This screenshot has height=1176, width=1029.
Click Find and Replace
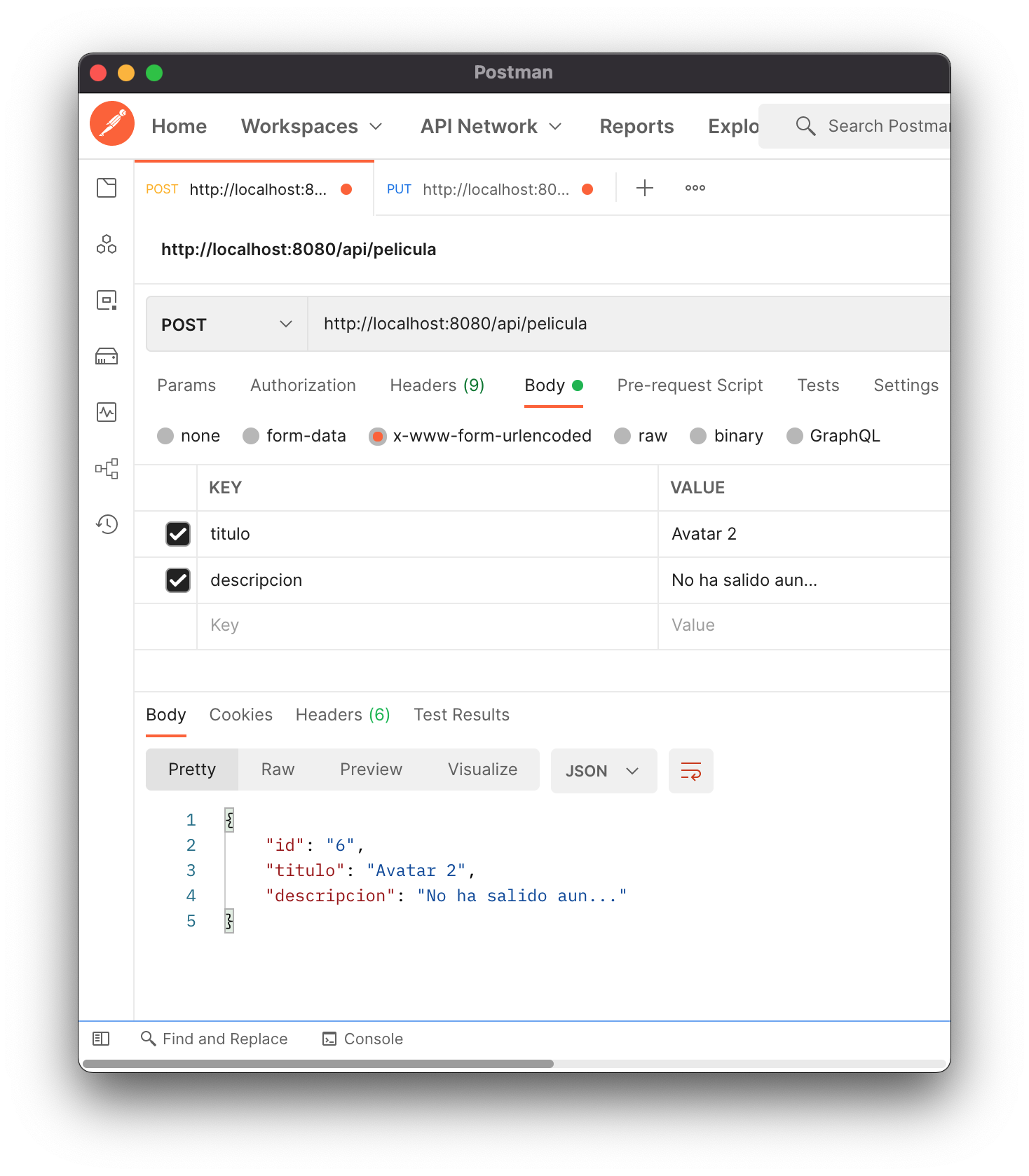[x=214, y=1039]
